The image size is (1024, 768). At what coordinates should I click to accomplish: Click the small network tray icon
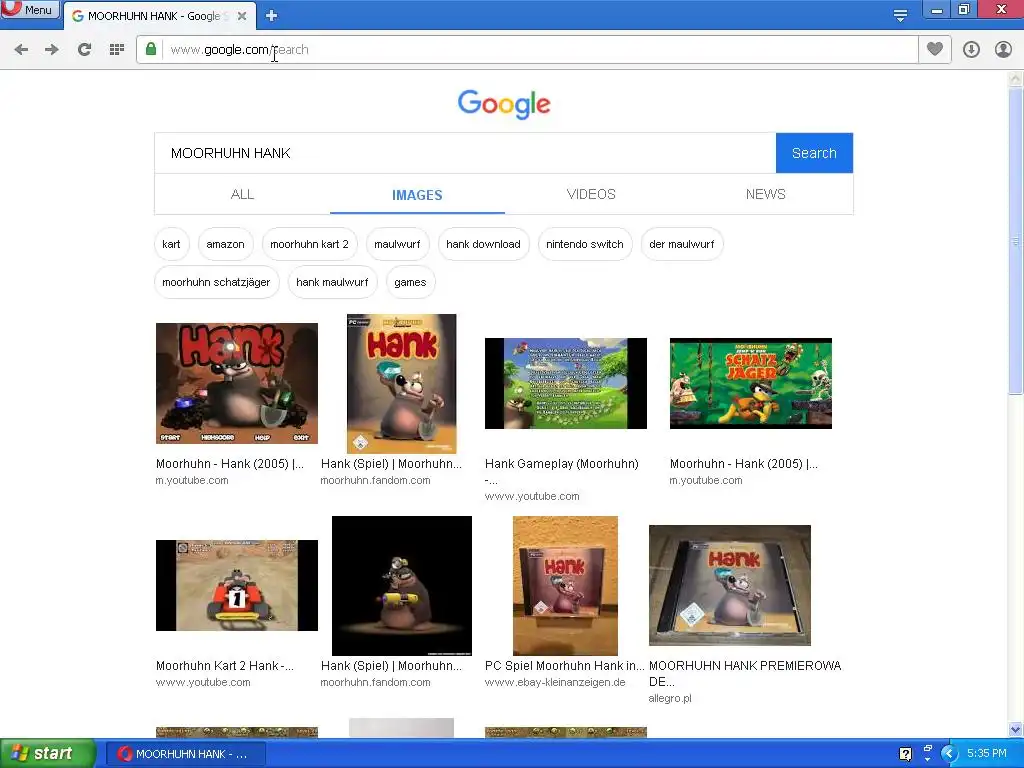[x=927, y=748]
